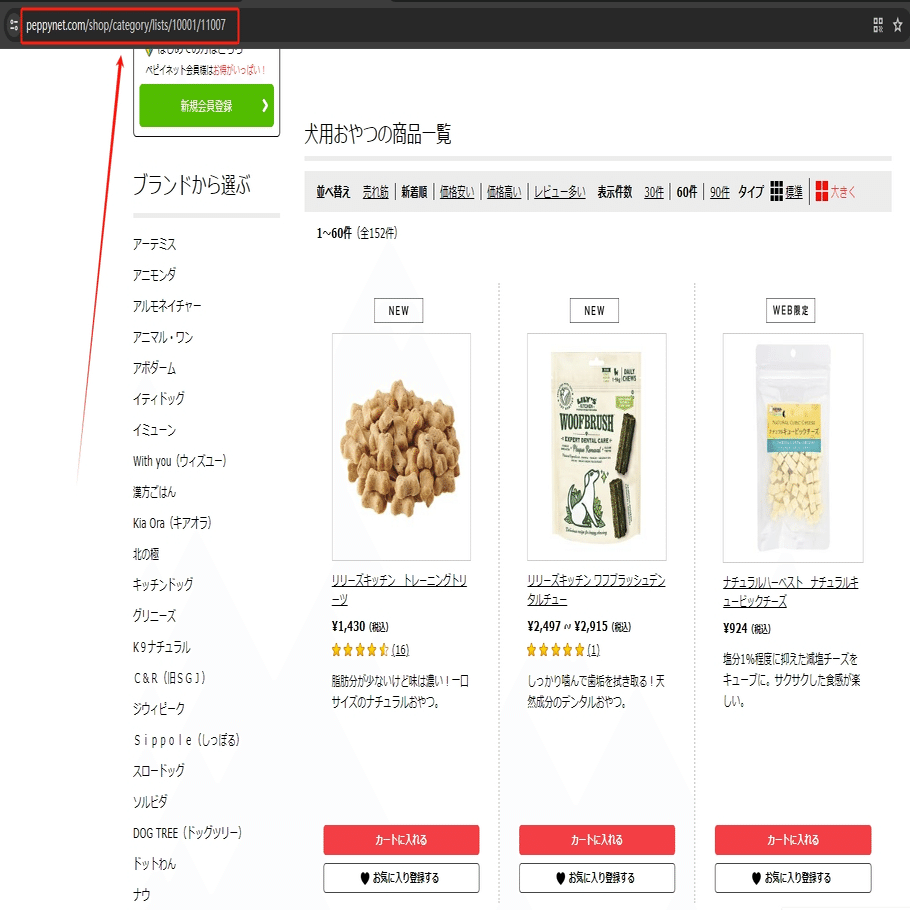Sort products by レビュー多い
Screen dimensions: 910x910
(559, 192)
